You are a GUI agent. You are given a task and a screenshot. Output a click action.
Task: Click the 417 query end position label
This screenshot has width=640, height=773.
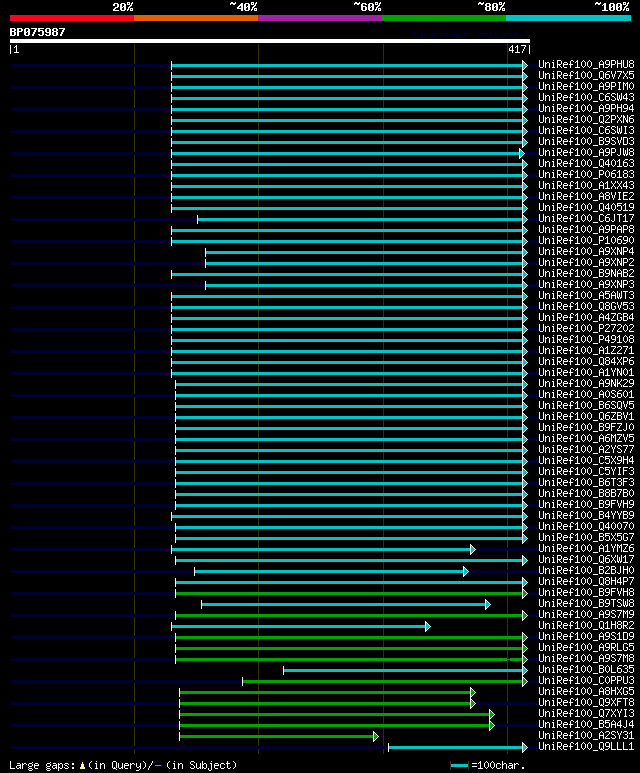517,49
